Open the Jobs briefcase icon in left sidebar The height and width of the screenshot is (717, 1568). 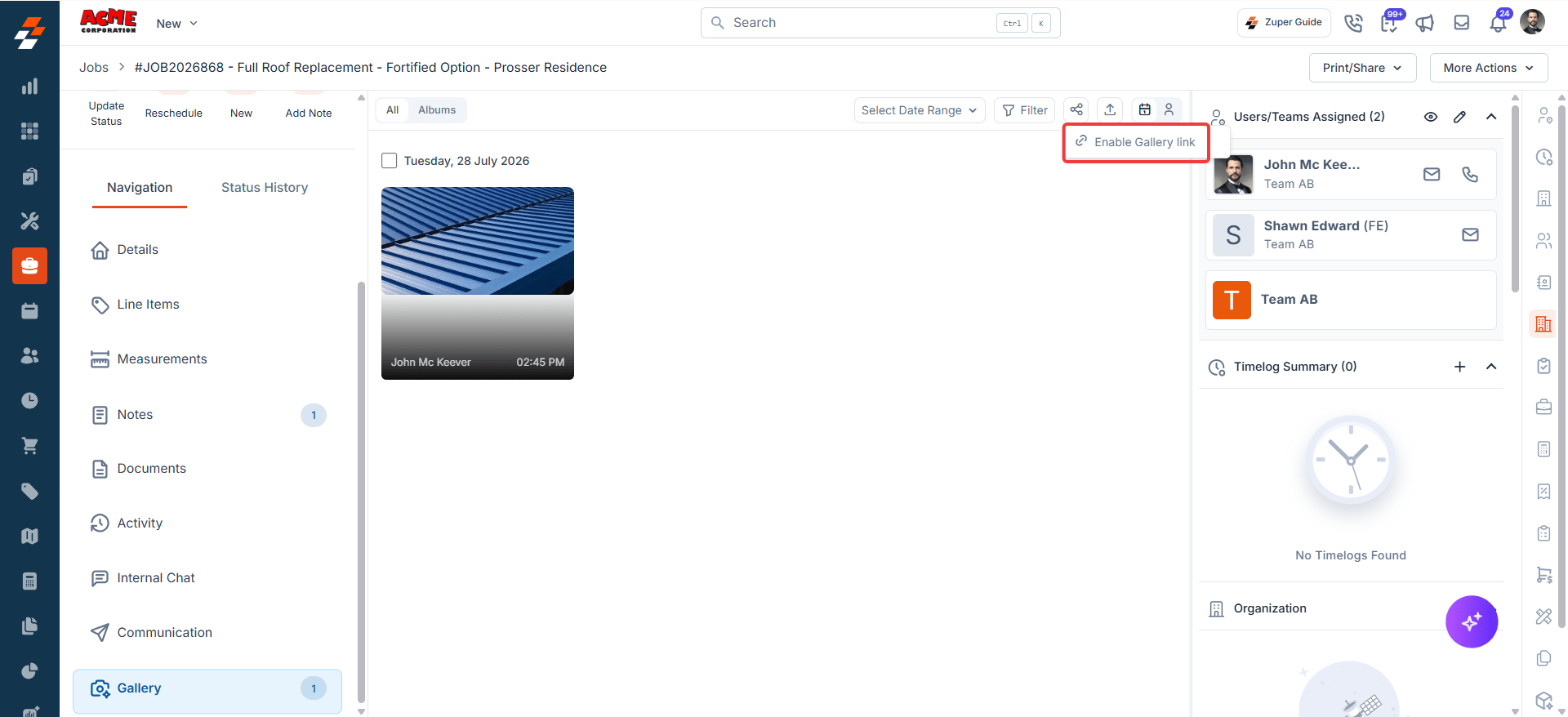(x=29, y=265)
